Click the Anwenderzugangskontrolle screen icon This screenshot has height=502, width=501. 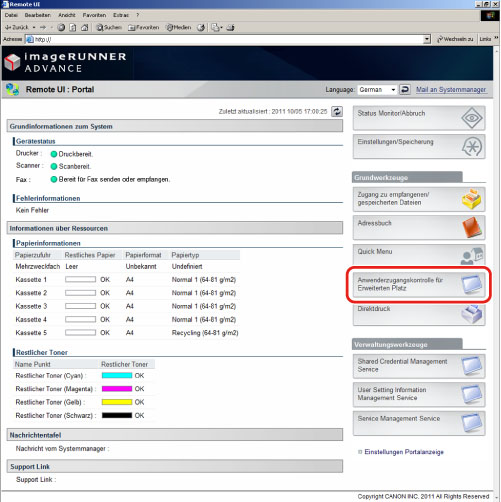[x=472, y=284]
